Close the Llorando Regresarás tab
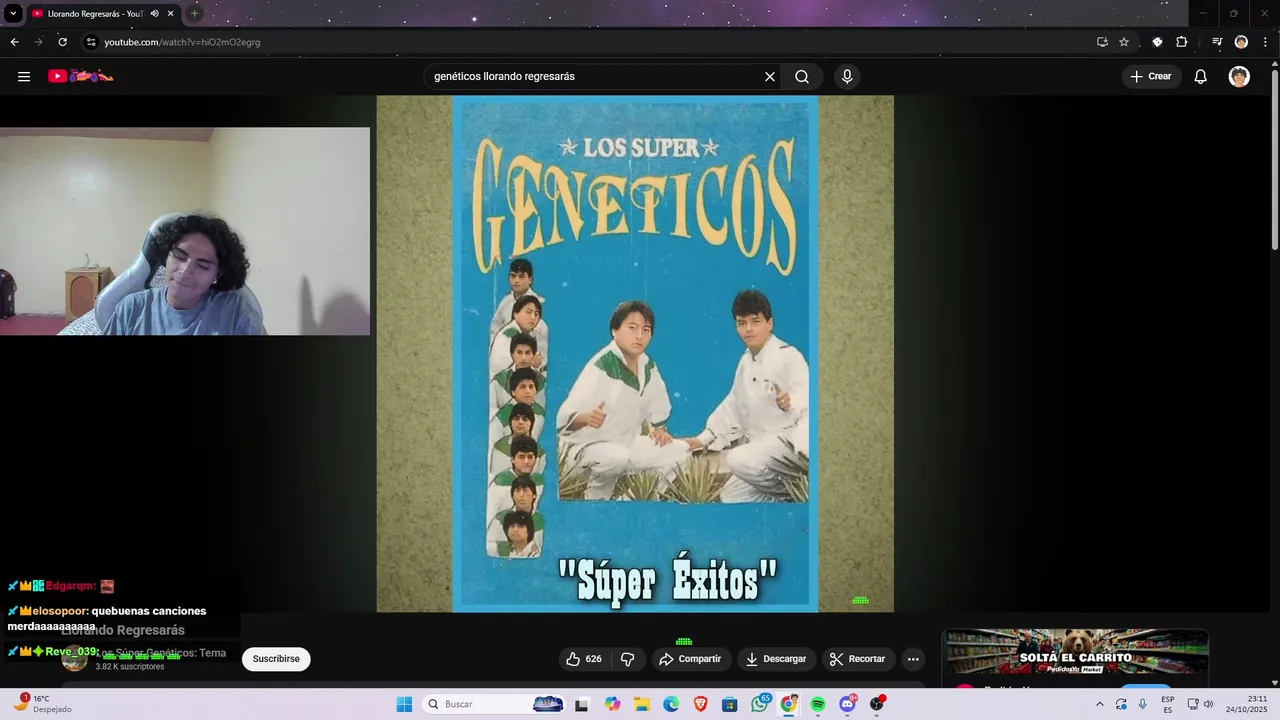 171,14
